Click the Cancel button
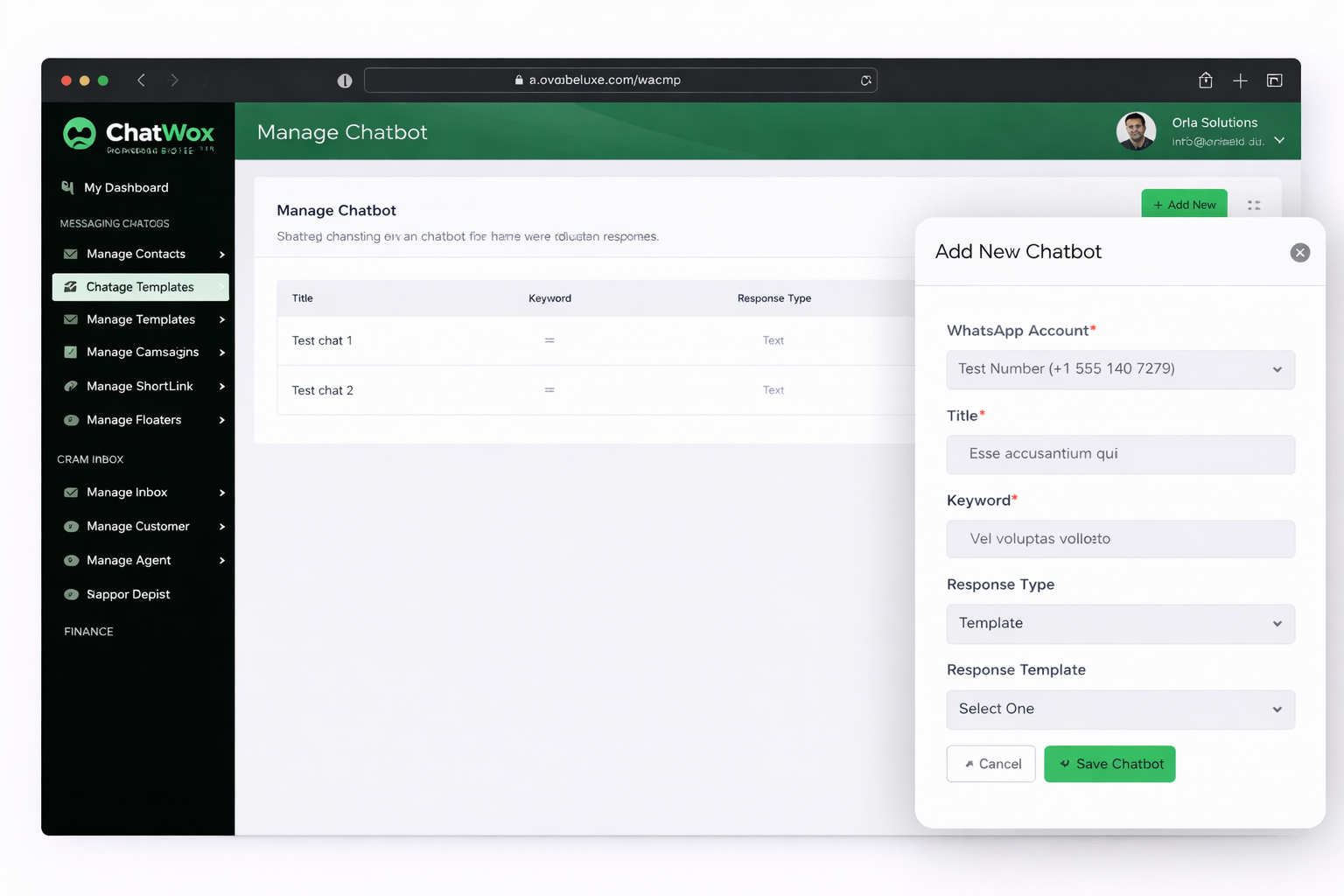 pyautogui.click(x=990, y=764)
